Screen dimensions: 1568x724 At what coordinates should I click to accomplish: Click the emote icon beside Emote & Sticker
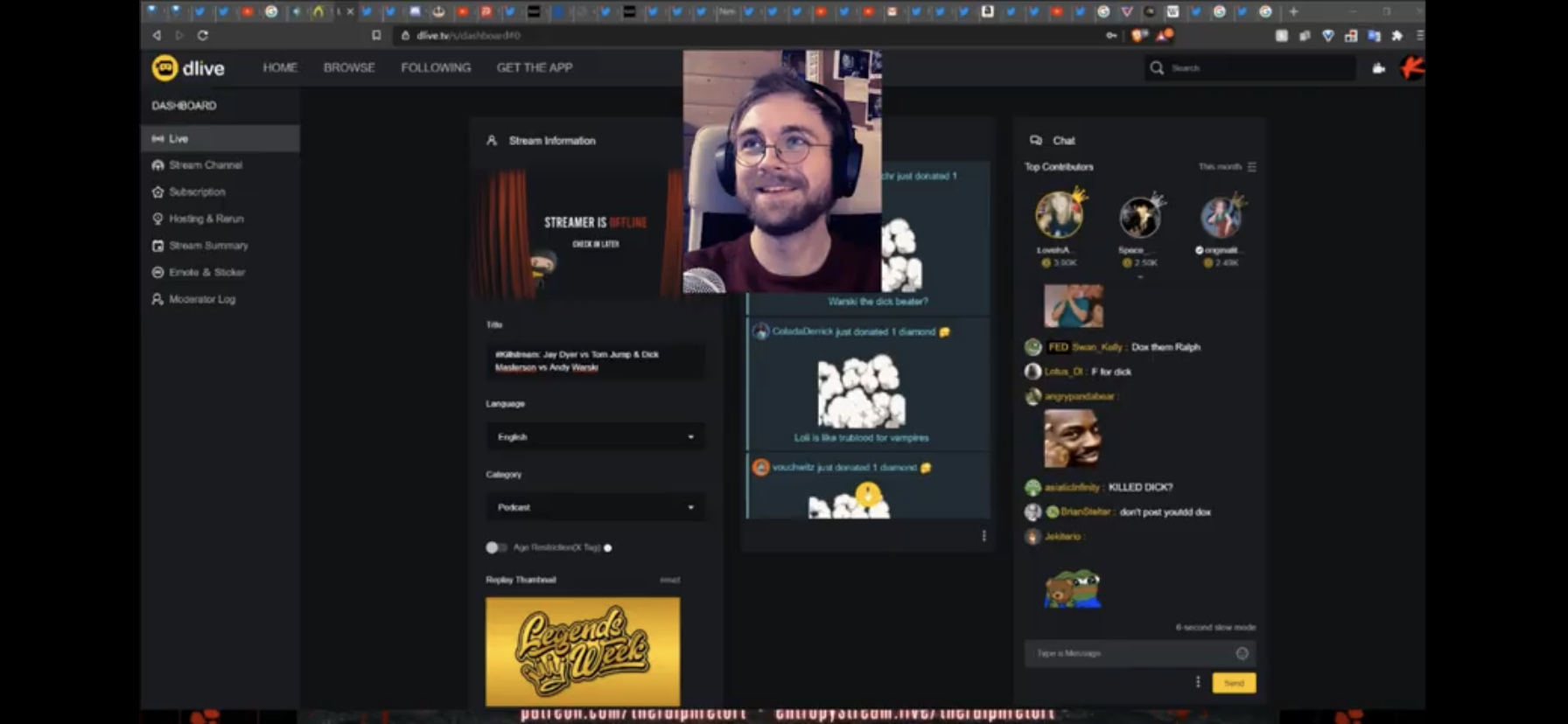pyautogui.click(x=157, y=272)
